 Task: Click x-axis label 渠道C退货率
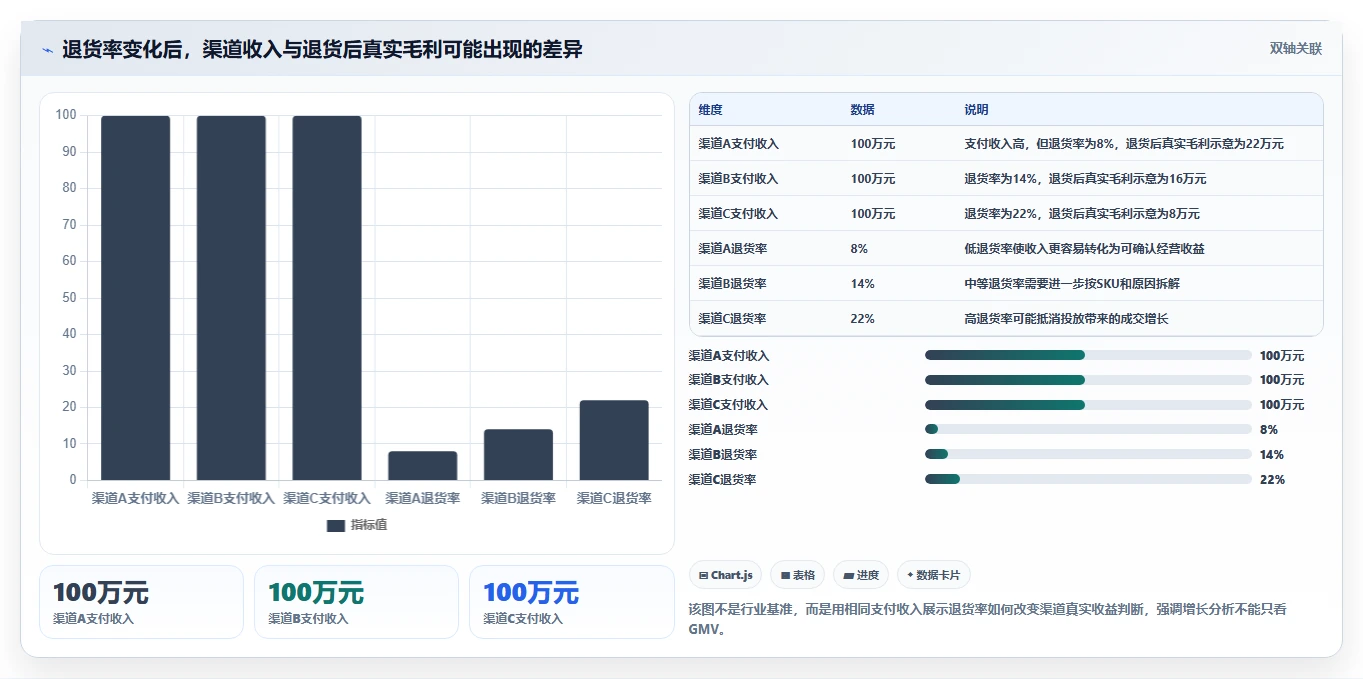pyautogui.click(x=614, y=498)
